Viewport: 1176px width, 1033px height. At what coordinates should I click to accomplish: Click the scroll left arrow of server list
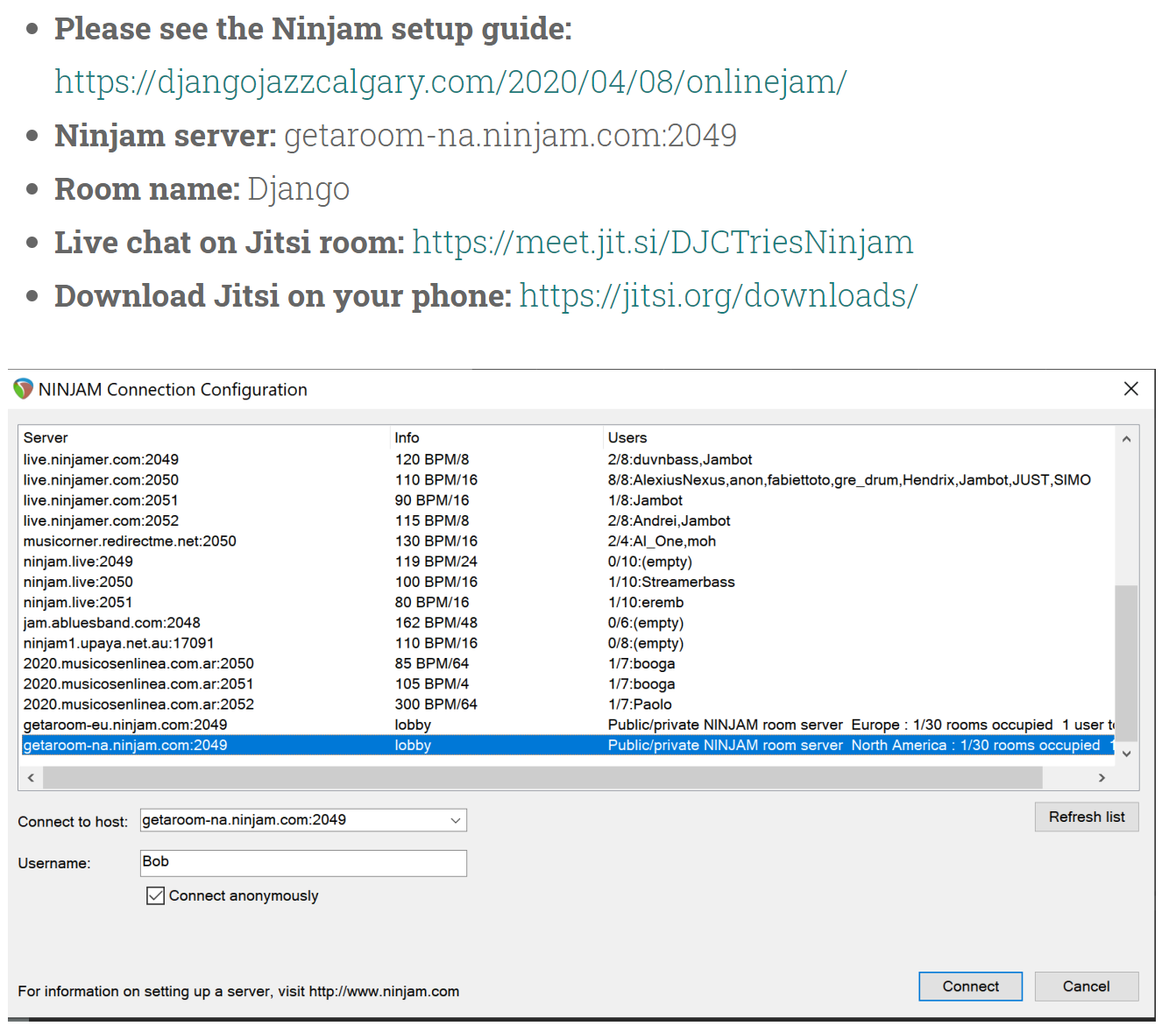pos(31,777)
